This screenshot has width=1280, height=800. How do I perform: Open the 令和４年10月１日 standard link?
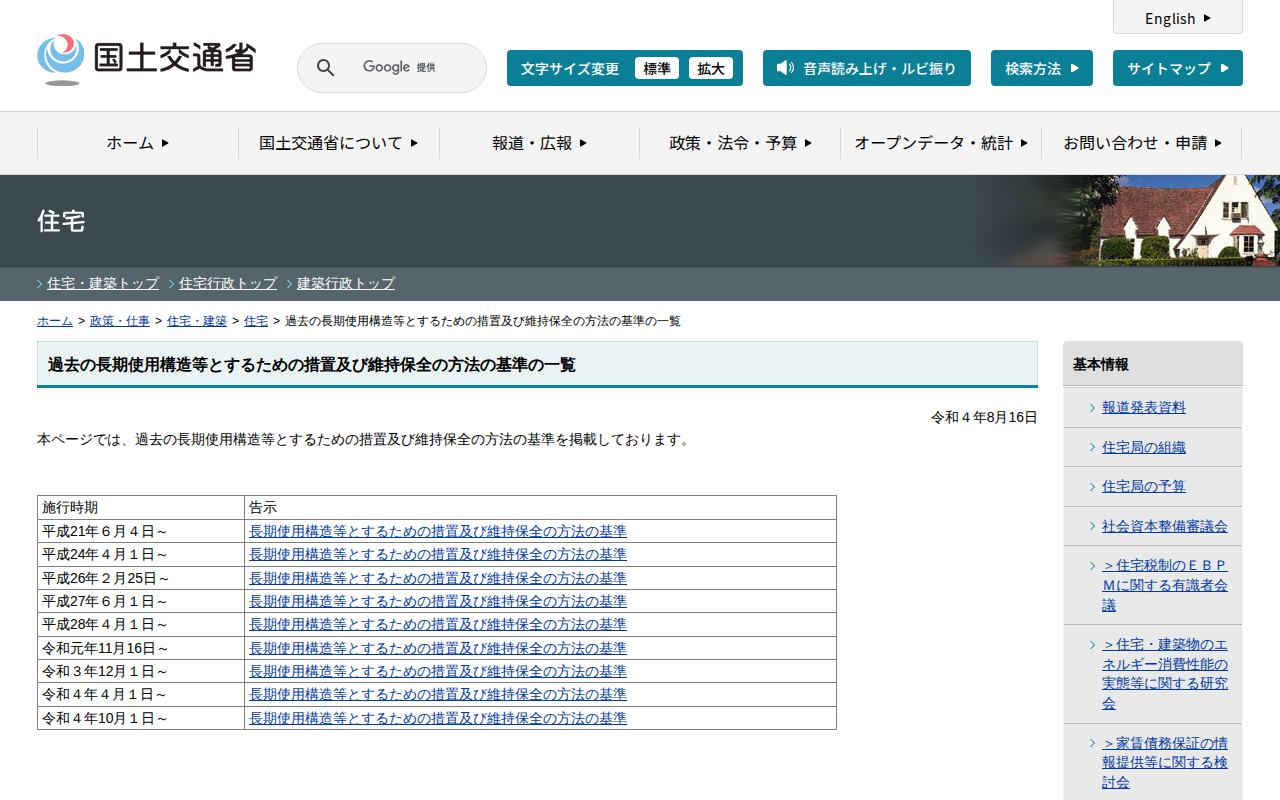click(x=437, y=718)
